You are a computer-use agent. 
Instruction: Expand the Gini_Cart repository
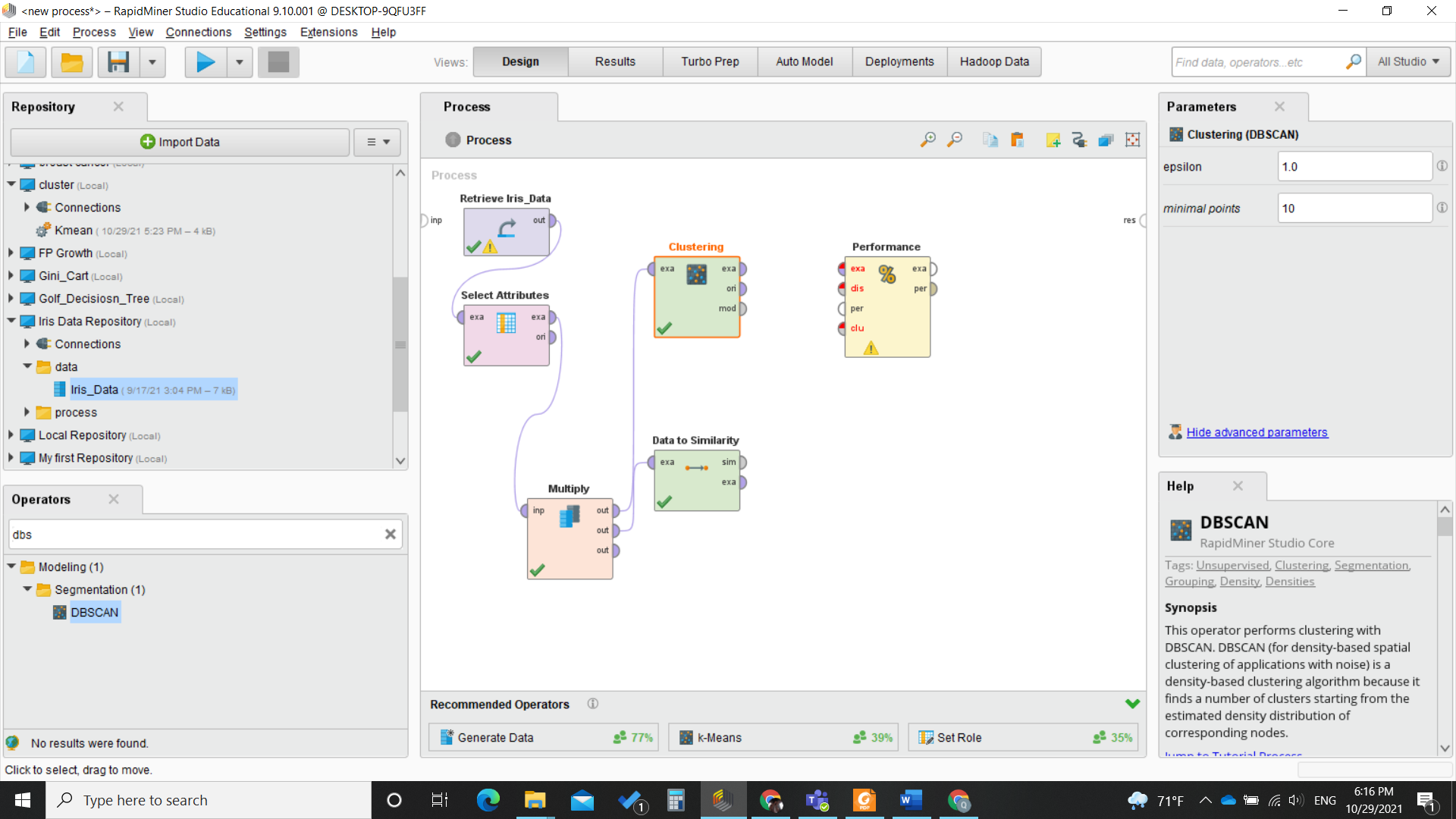point(11,275)
